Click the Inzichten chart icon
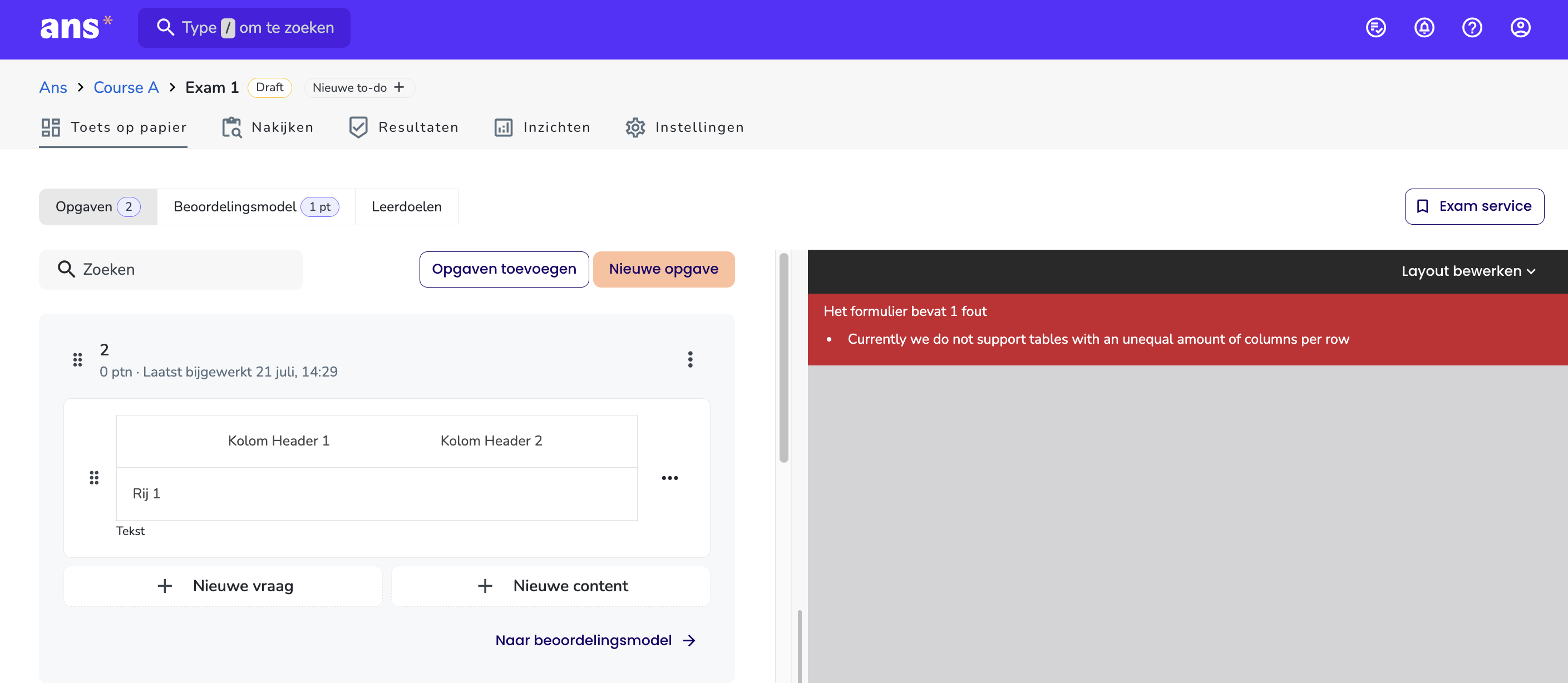The image size is (1568, 683). (504, 128)
